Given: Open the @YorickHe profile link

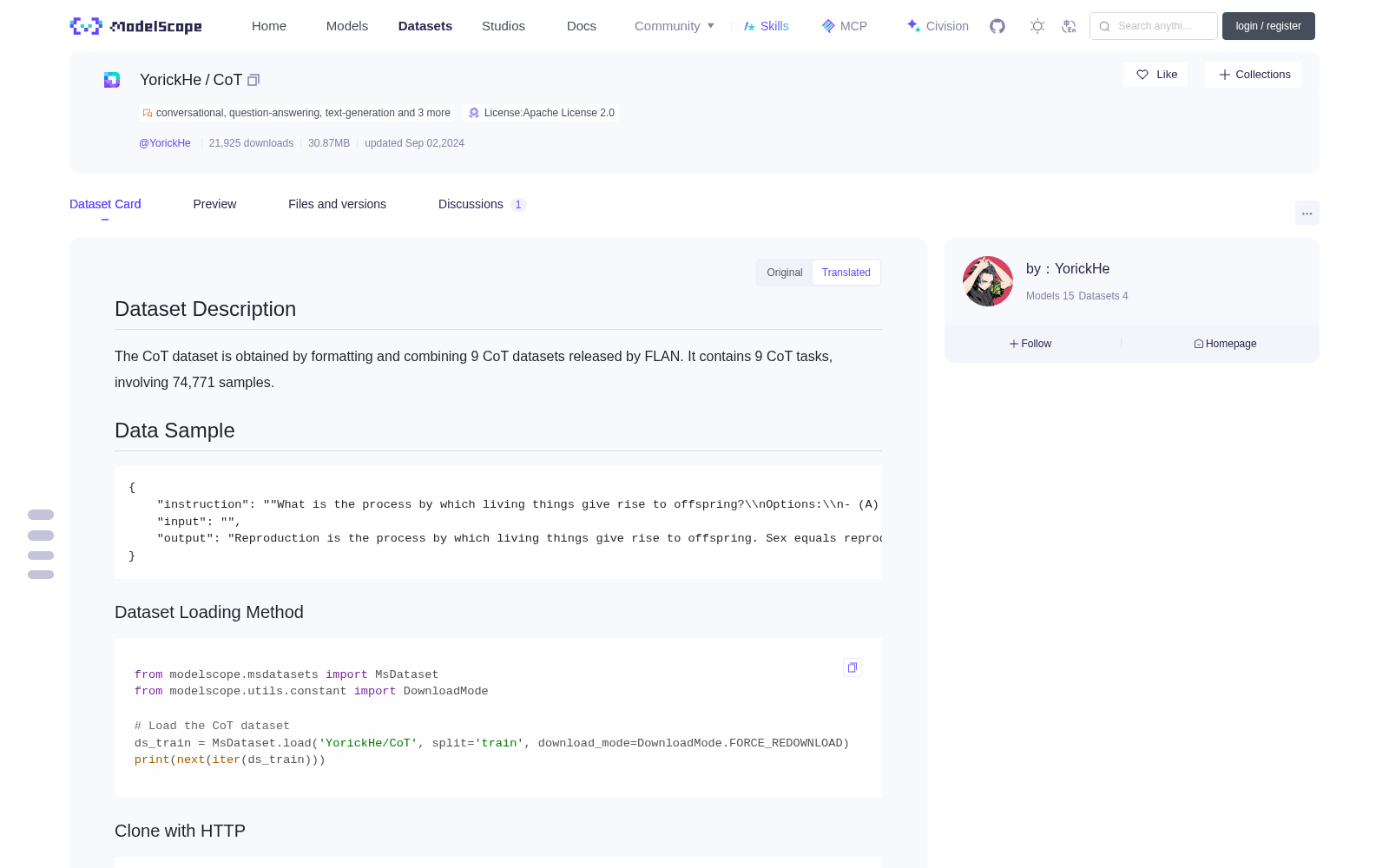Looking at the screenshot, I should point(165,143).
